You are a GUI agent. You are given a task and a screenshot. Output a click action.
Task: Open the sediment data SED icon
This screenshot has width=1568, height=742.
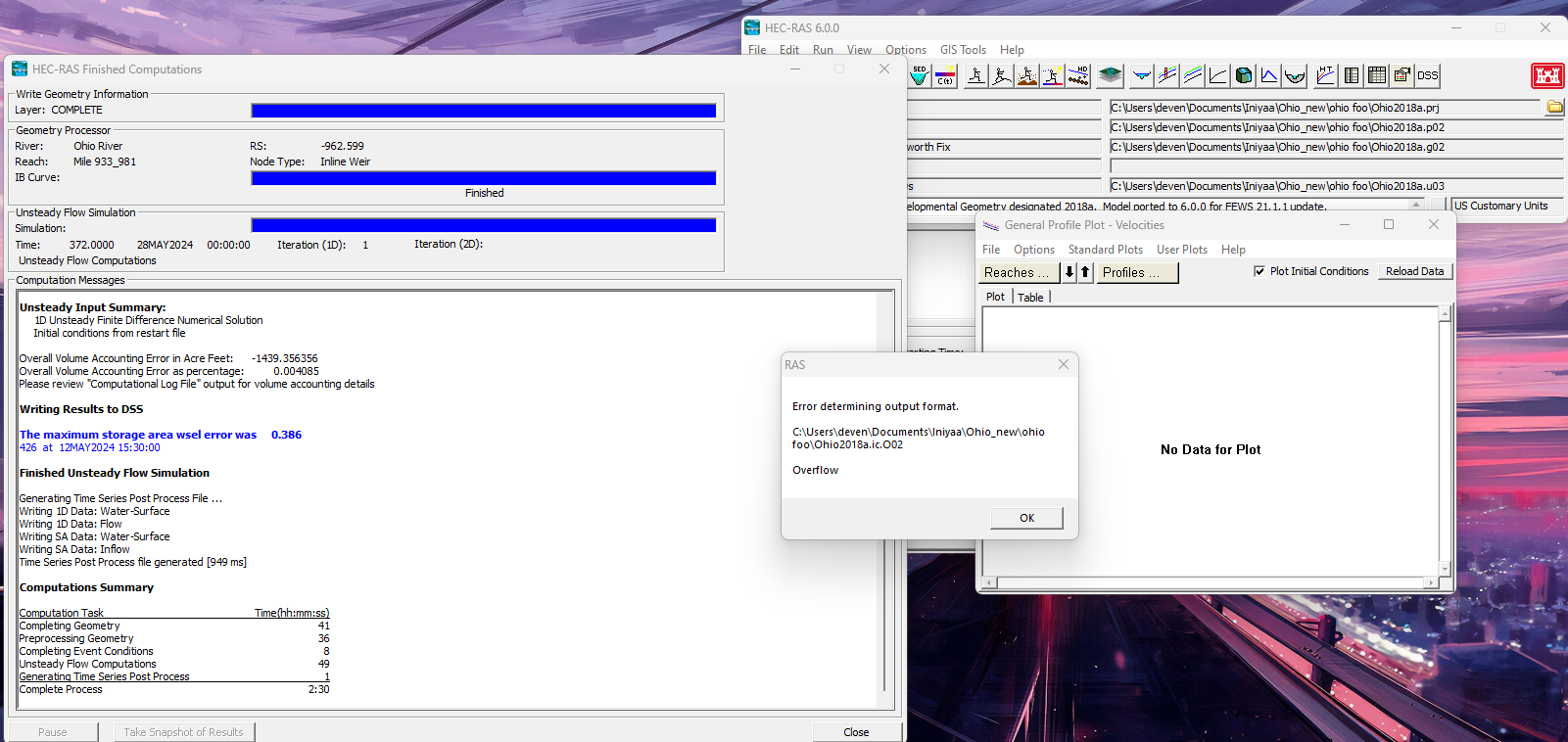pyautogui.click(x=920, y=75)
